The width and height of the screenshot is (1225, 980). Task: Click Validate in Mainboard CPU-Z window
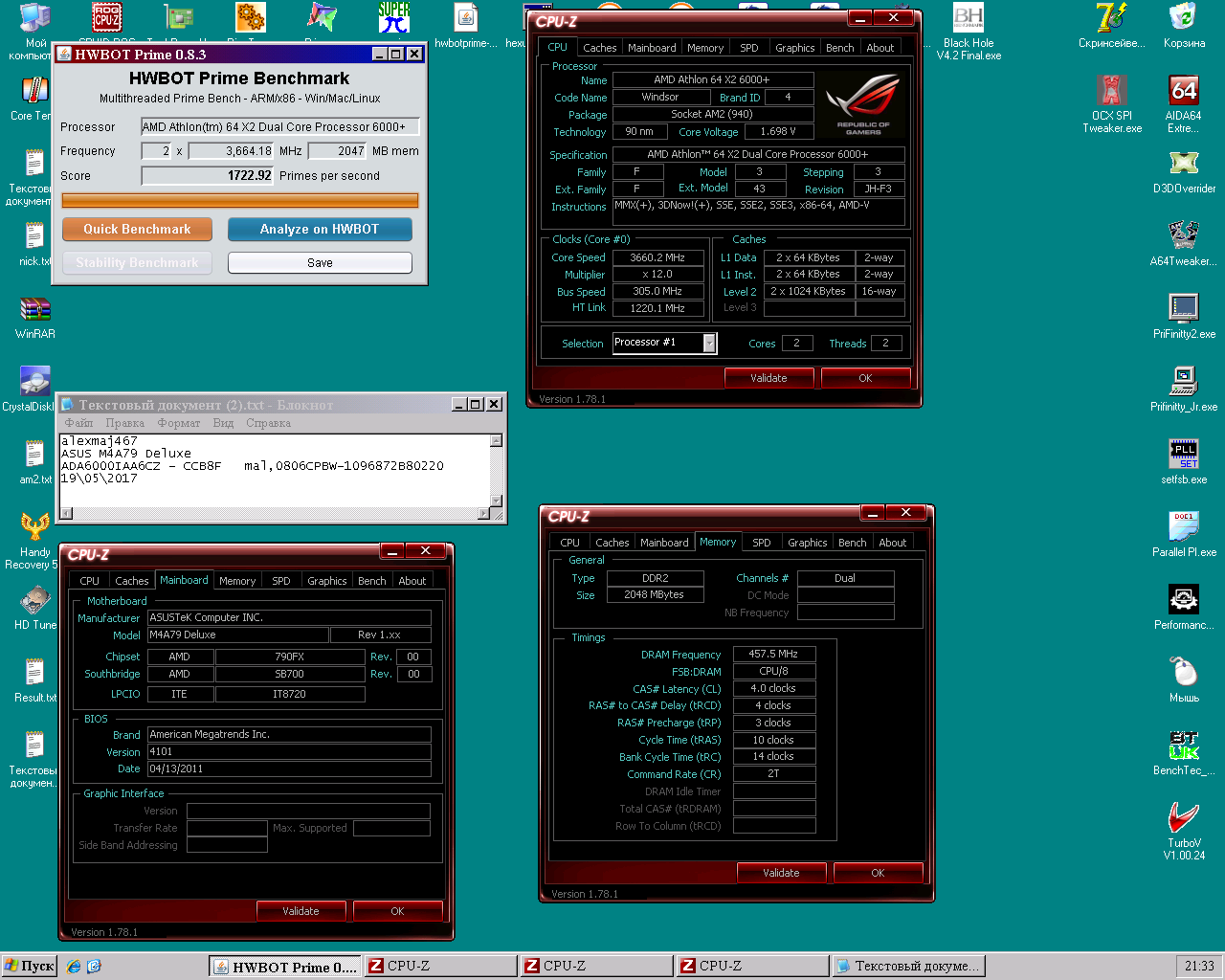point(301,911)
